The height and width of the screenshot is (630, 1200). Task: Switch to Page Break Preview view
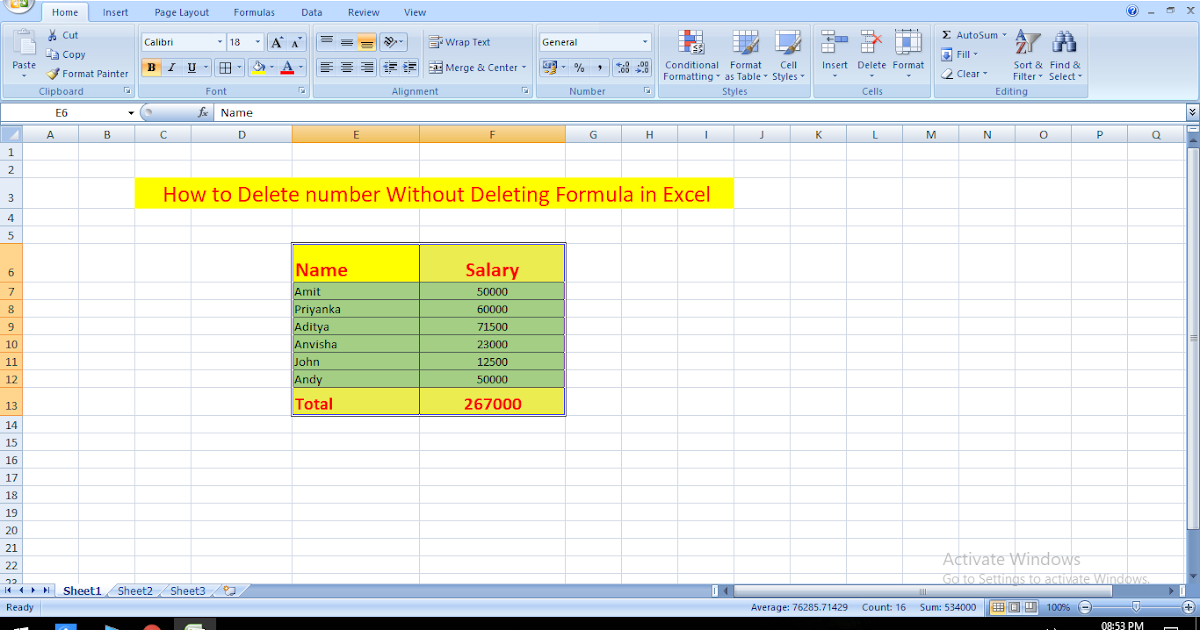(x=1030, y=607)
